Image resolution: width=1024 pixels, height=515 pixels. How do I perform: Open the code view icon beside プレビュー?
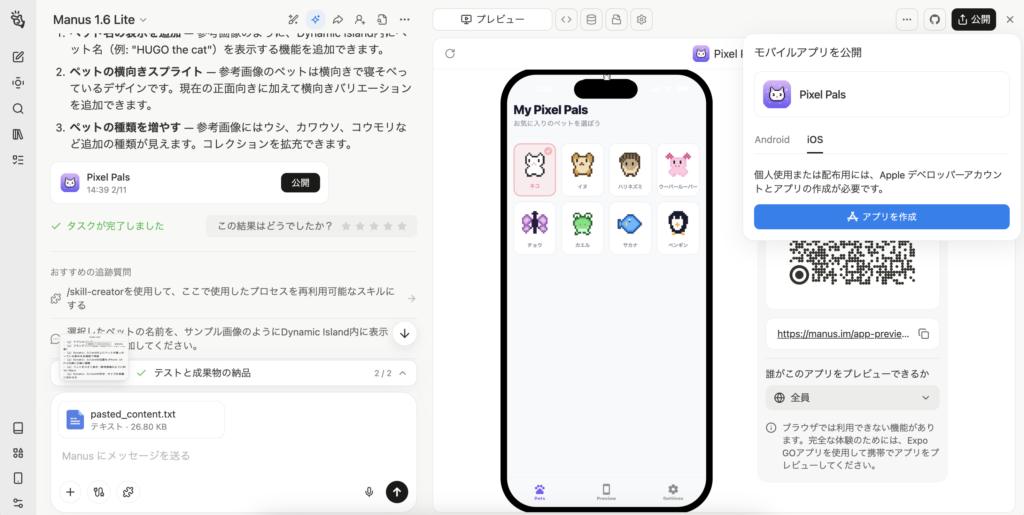point(566,19)
